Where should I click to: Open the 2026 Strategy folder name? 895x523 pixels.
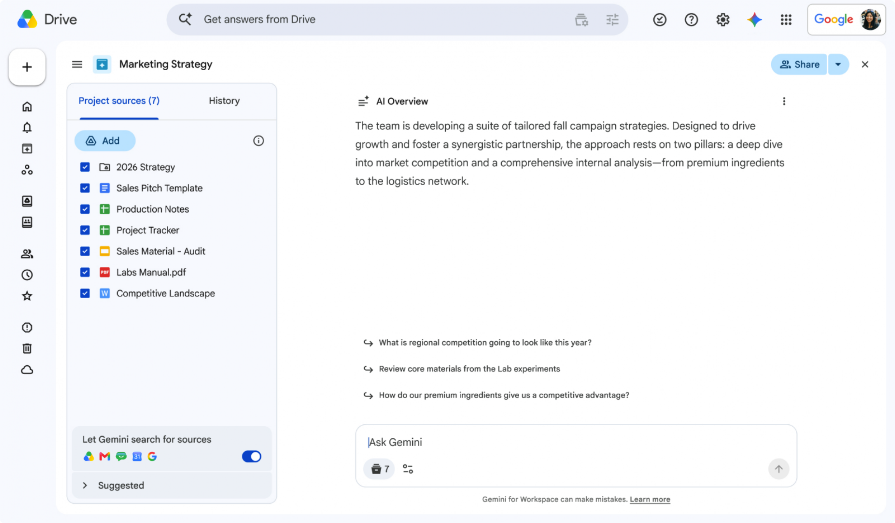(x=146, y=167)
